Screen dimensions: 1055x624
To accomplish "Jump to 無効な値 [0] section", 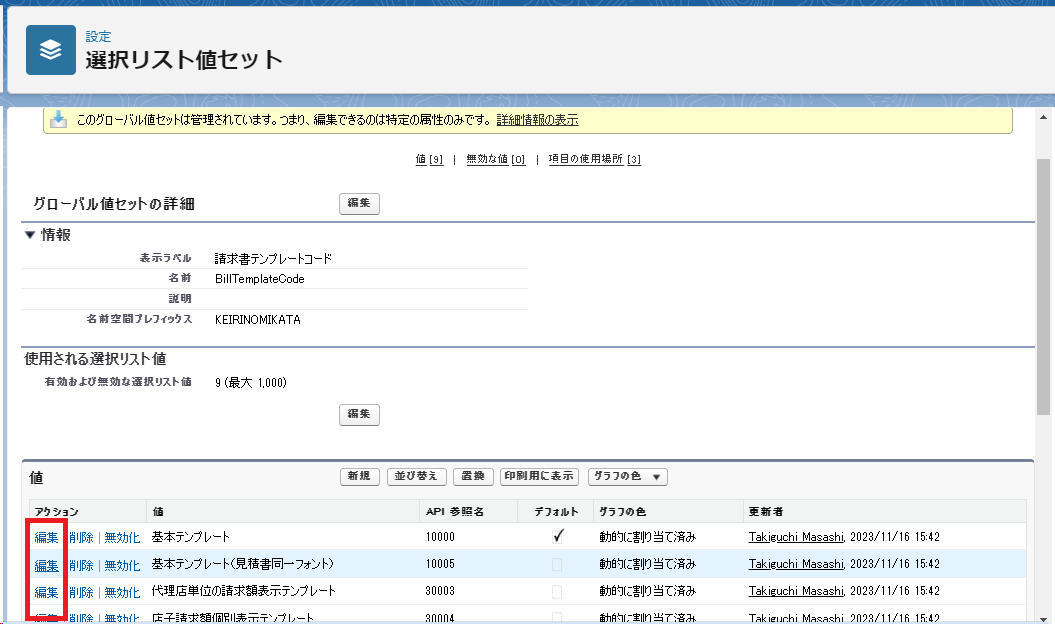I will pyautogui.click(x=495, y=159).
